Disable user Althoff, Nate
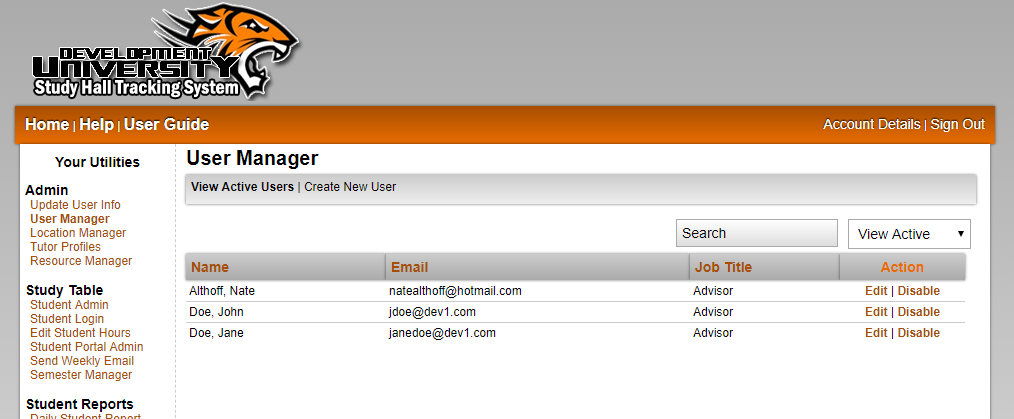Screen dimensions: 1014x419 (918, 291)
